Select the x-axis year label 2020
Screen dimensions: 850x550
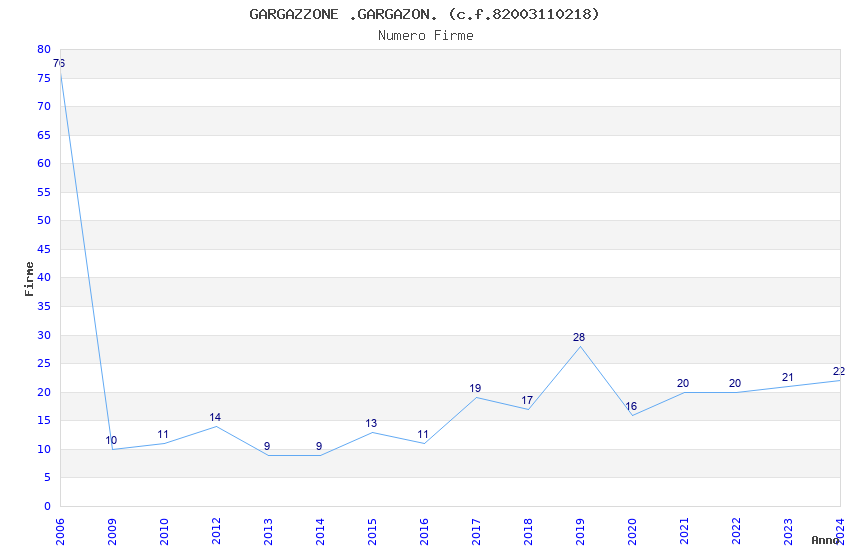point(633,532)
